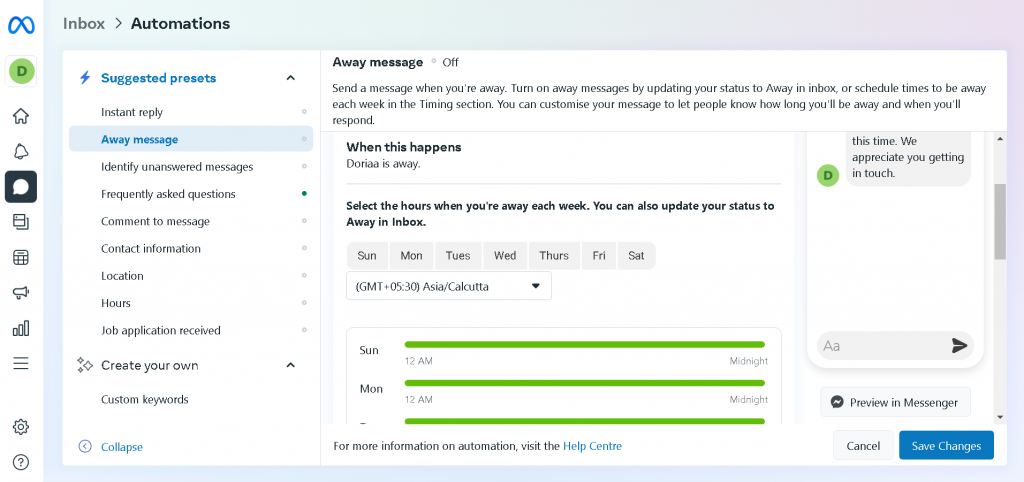Open the Notifications bell icon
The height and width of the screenshot is (482, 1024).
(21, 151)
